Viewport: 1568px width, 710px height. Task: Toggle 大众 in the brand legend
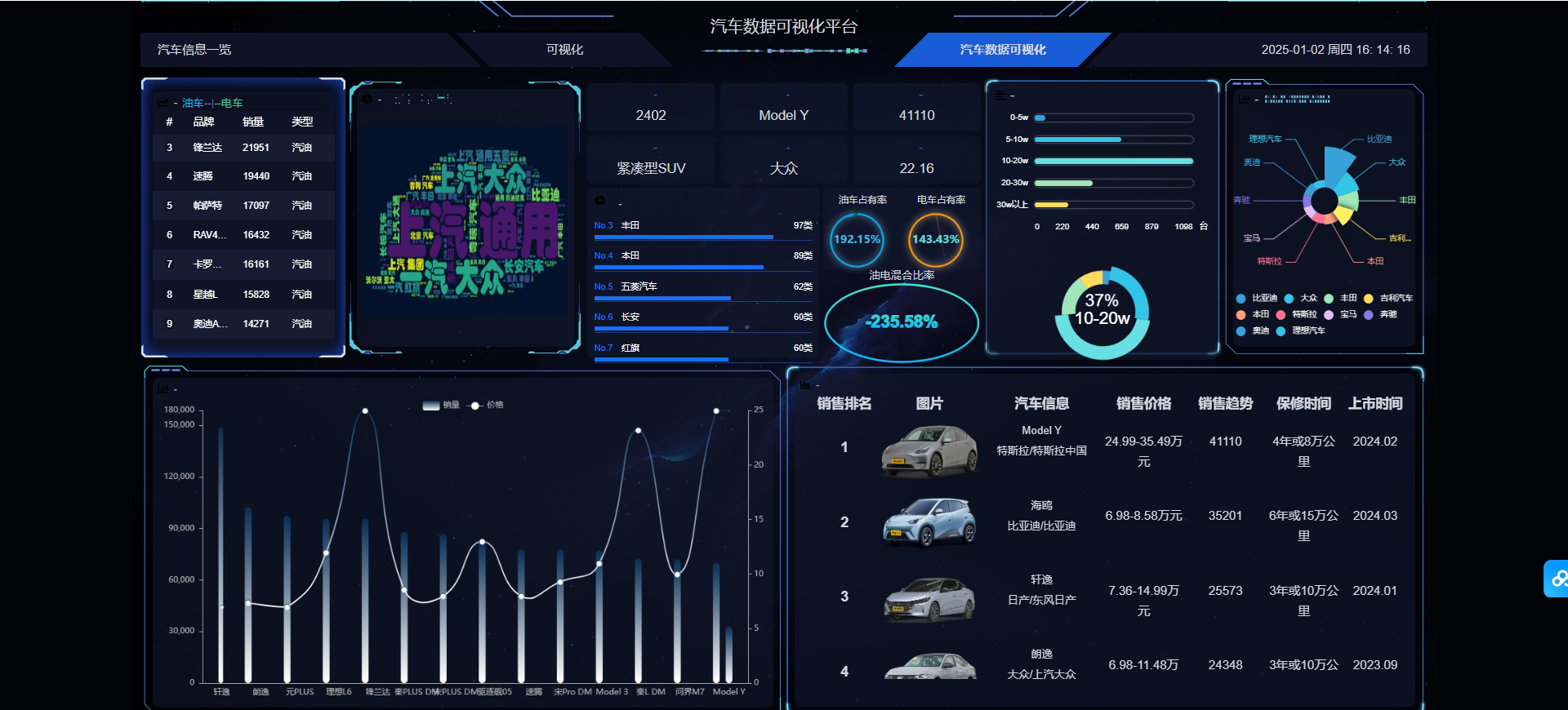(x=1301, y=299)
